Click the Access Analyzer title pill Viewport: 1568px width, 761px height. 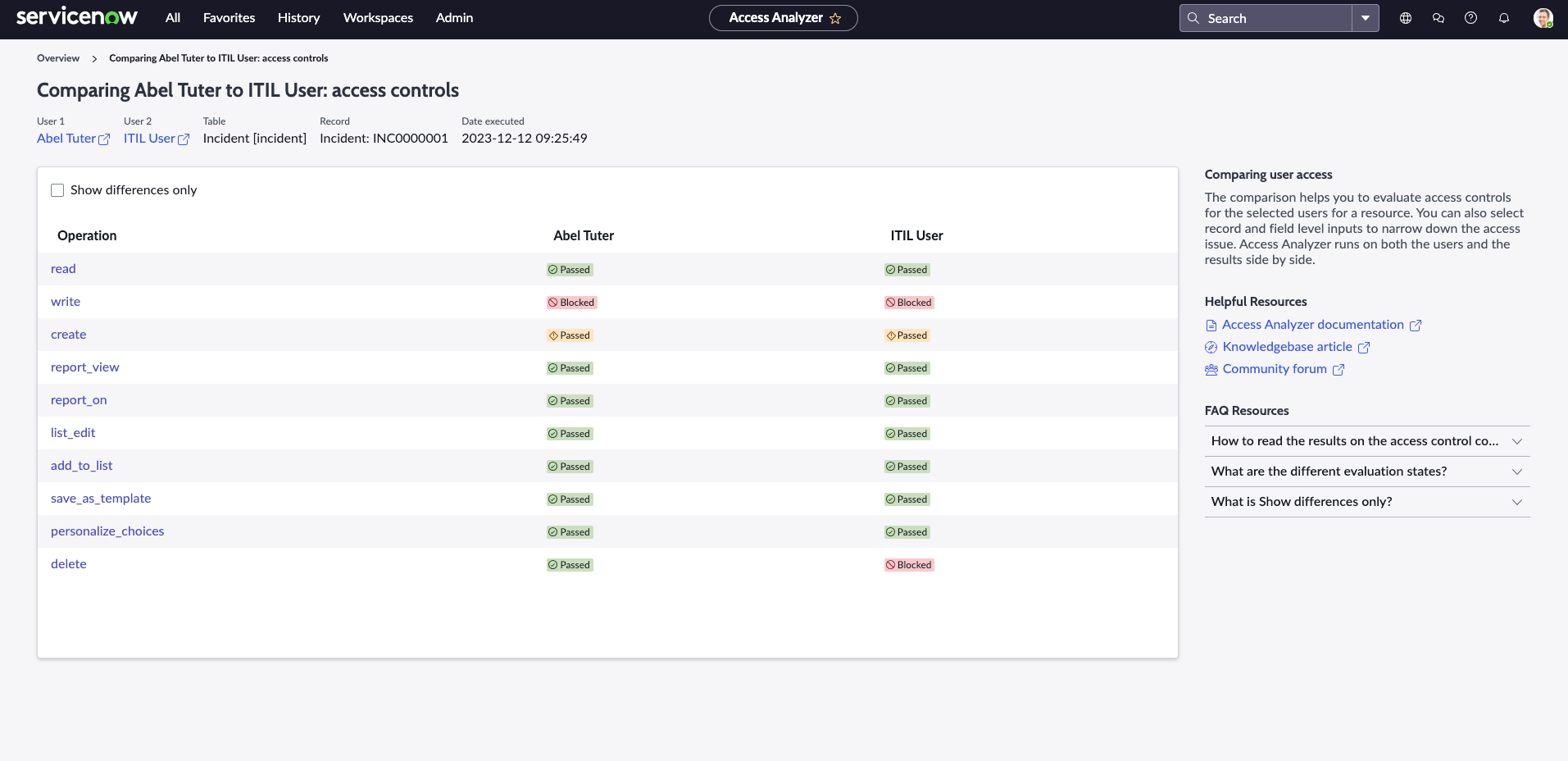click(784, 18)
